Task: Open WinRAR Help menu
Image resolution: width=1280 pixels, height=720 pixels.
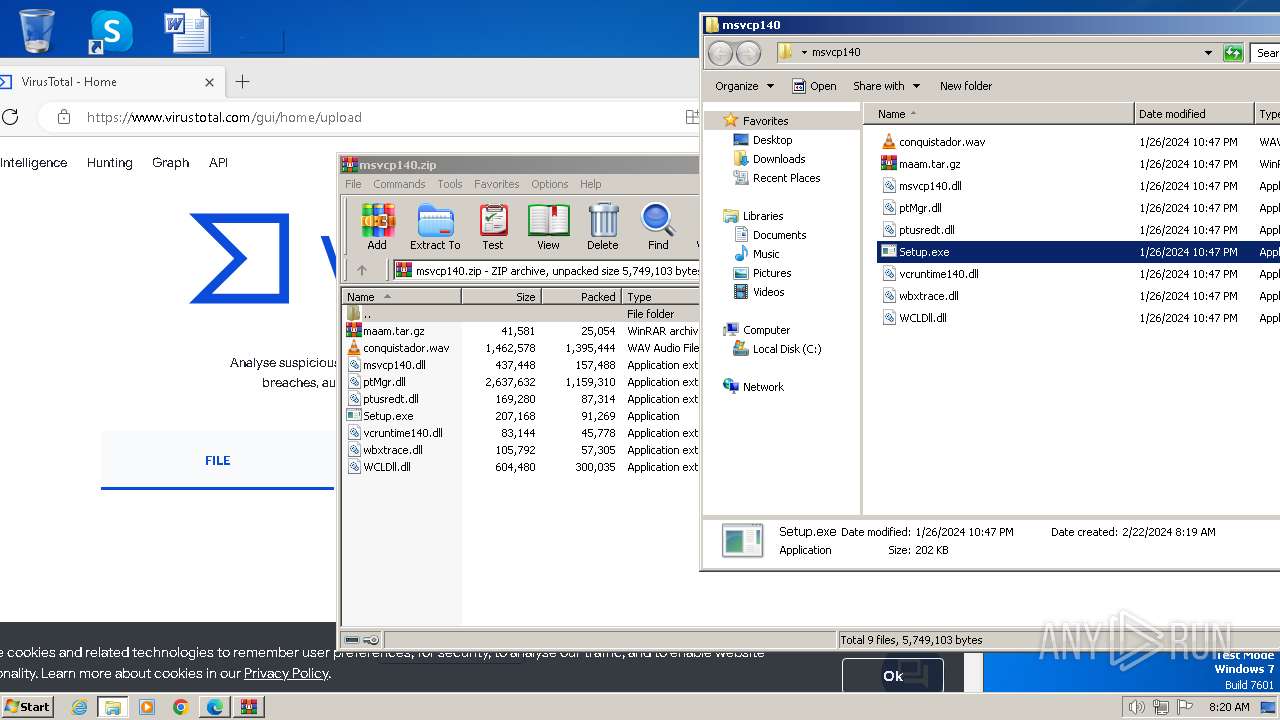Action: pyautogui.click(x=591, y=184)
